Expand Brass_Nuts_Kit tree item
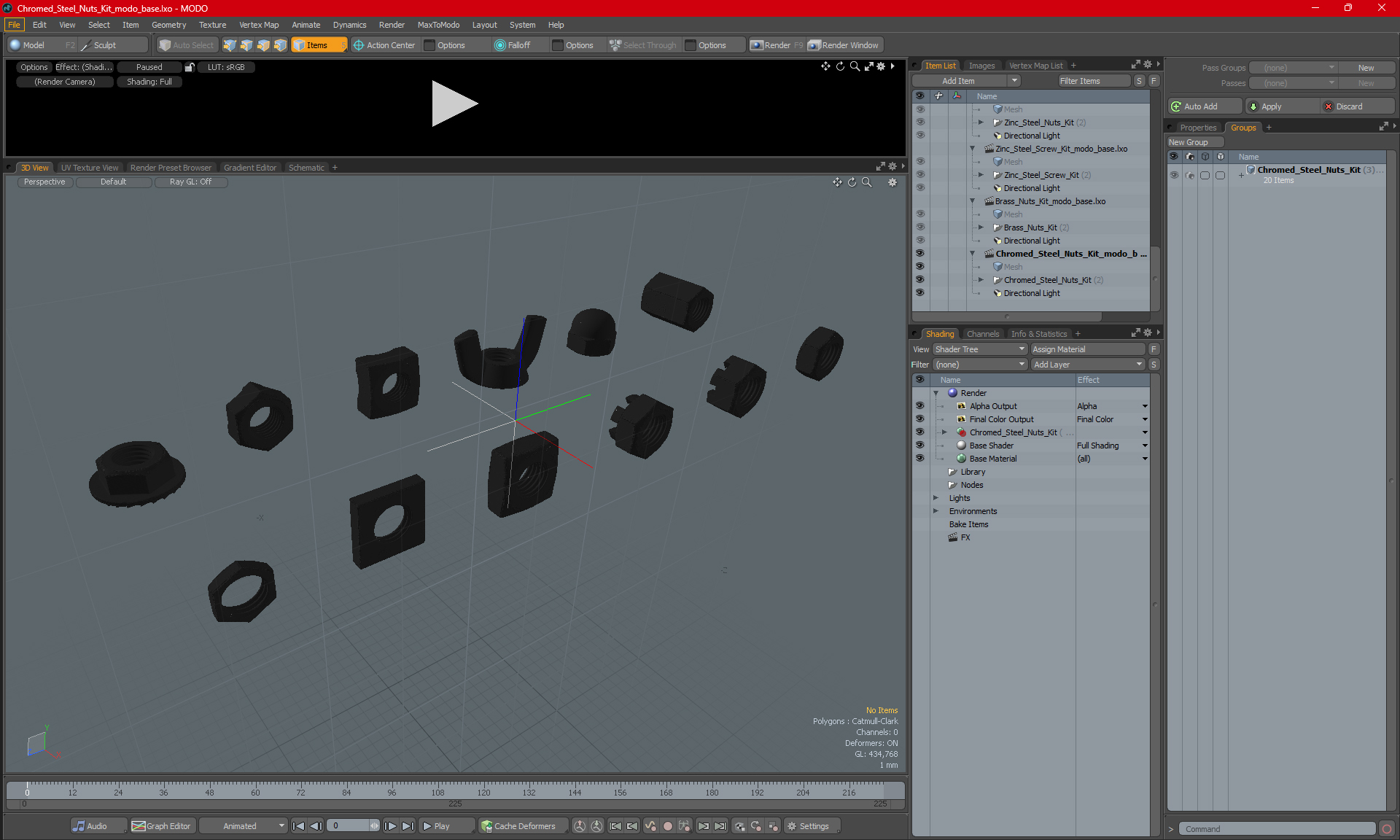1400x840 pixels. (981, 227)
